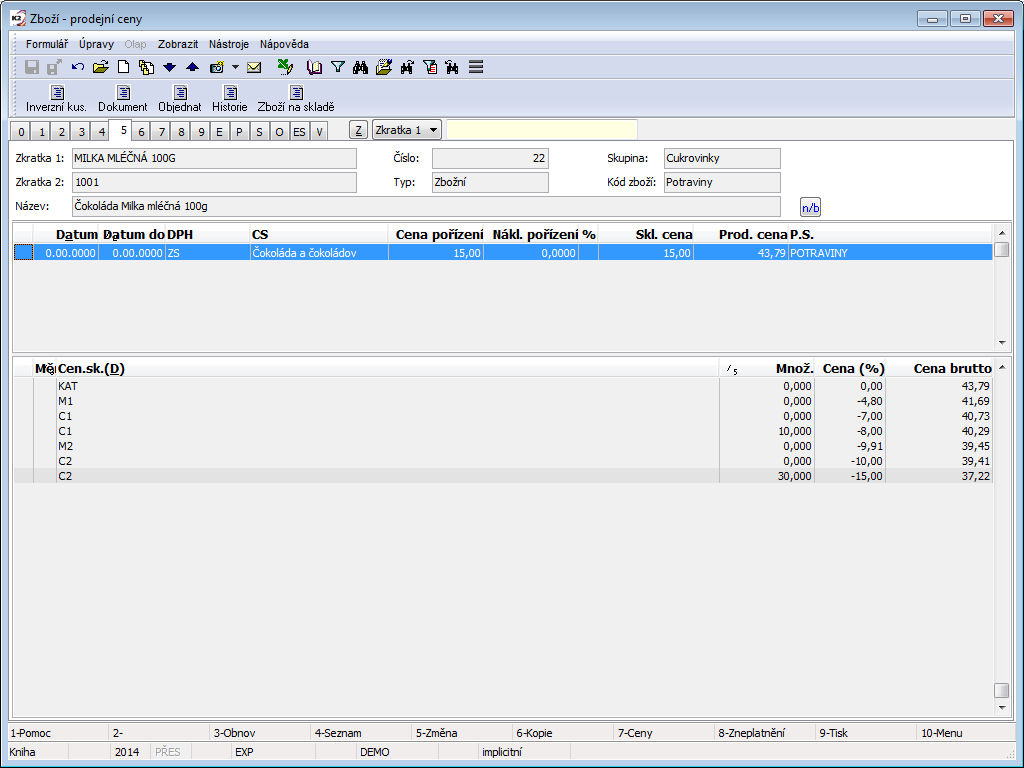Expand the camera icon dropdown arrow
Viewport: 1024px width, 768px height.
[x=235, y=67]
